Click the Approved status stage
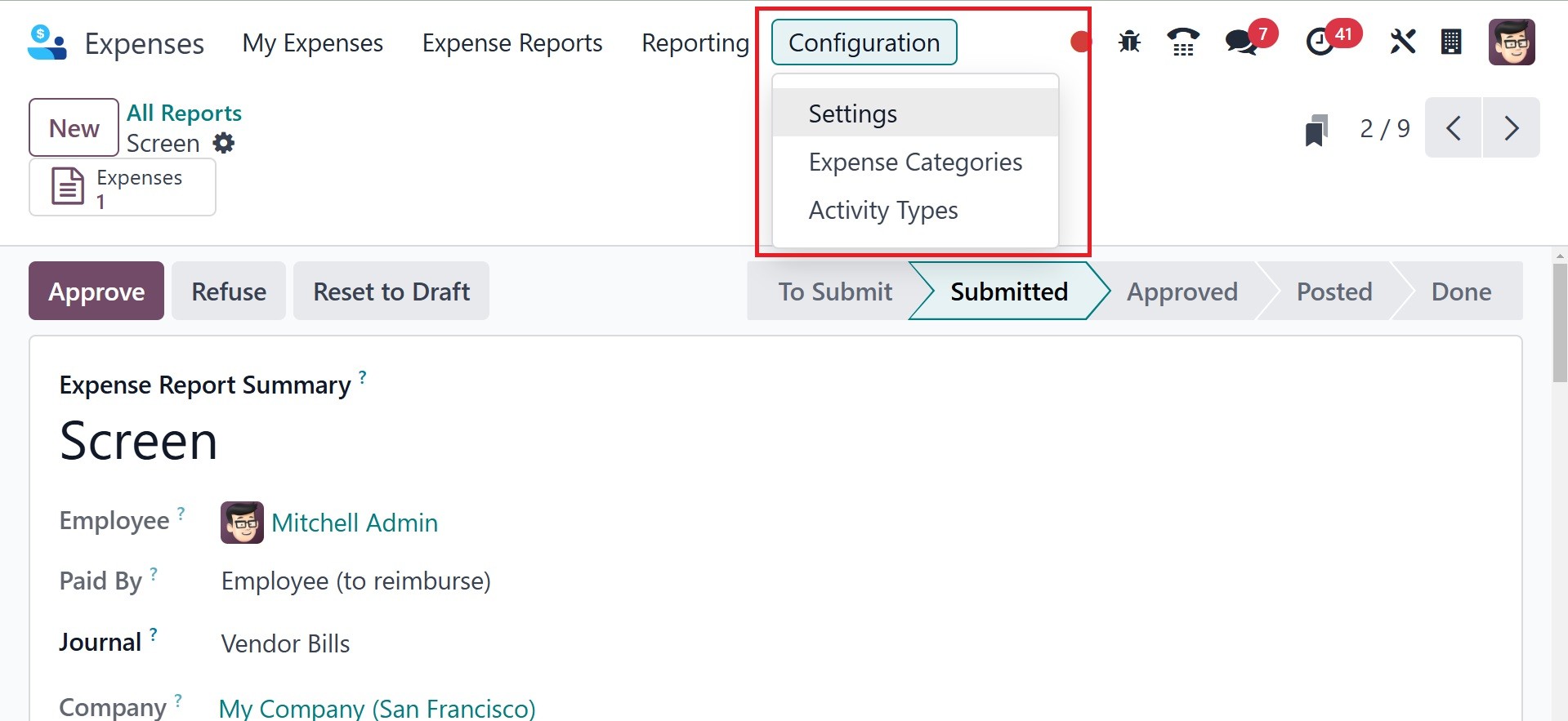Image resolution: width=1568 pixels, height=721 pixels. click(x=1182, y=292)
